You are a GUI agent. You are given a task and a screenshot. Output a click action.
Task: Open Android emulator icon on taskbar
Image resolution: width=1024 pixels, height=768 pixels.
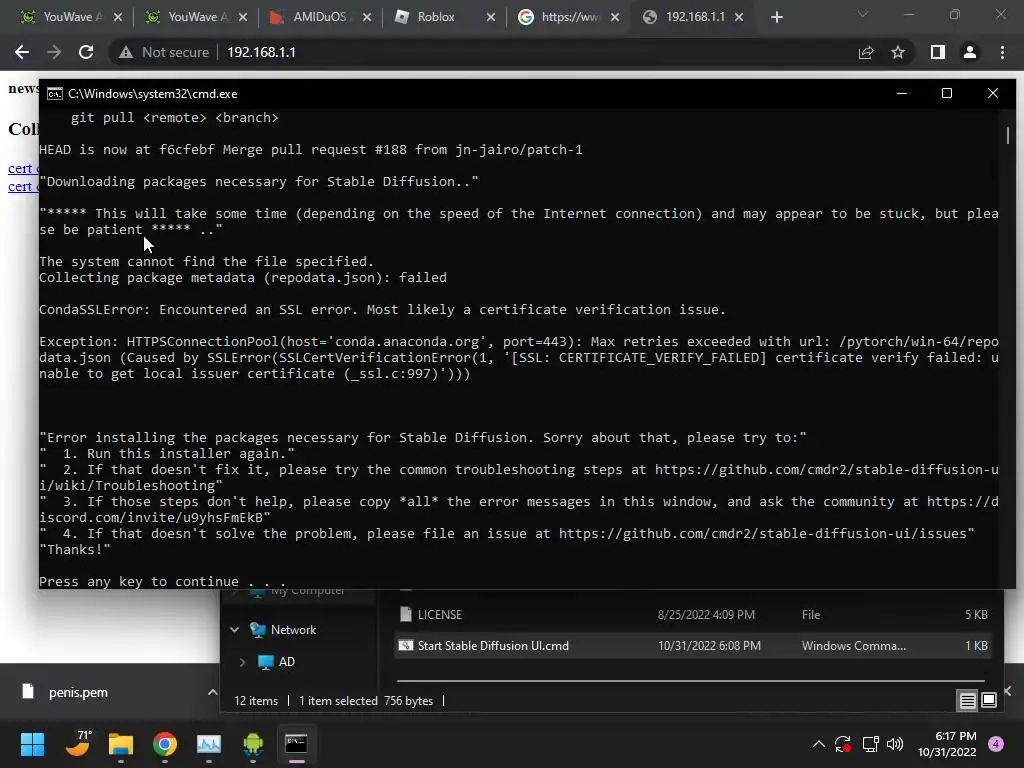point(253,744)
